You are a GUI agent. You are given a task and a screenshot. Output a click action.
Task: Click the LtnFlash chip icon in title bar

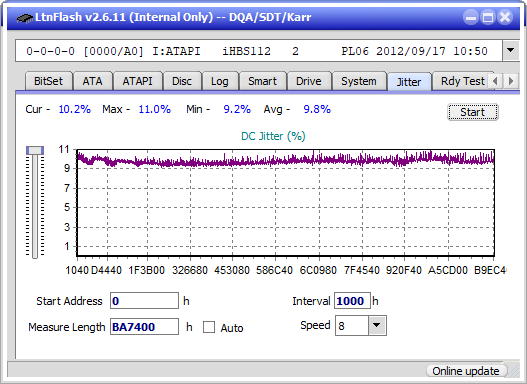point(25,17)
